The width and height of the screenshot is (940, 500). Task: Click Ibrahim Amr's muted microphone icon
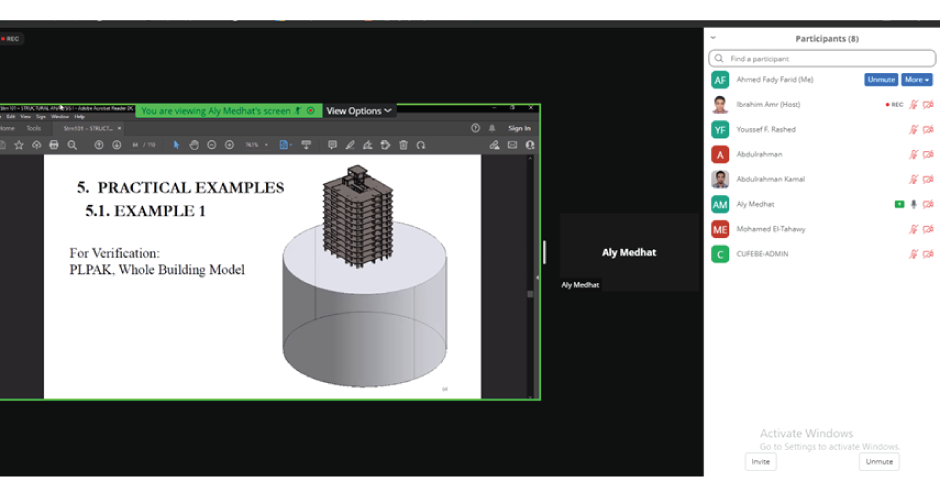pyautogui.click(x=913, y=104)
